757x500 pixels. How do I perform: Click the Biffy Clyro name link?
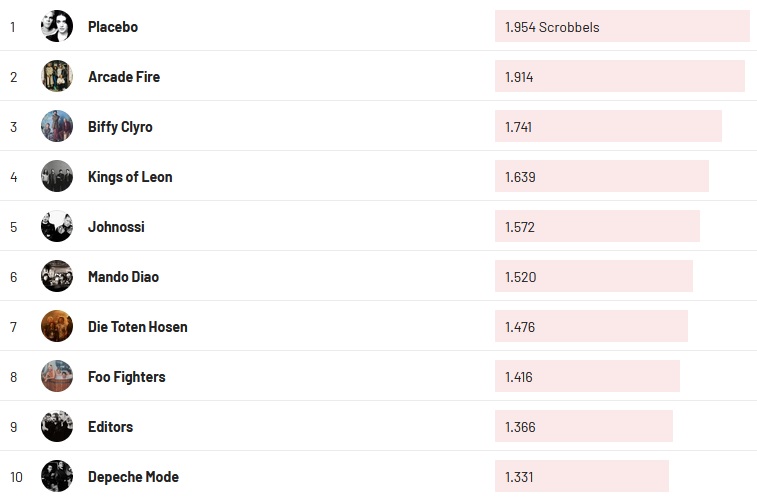[120, 127]
